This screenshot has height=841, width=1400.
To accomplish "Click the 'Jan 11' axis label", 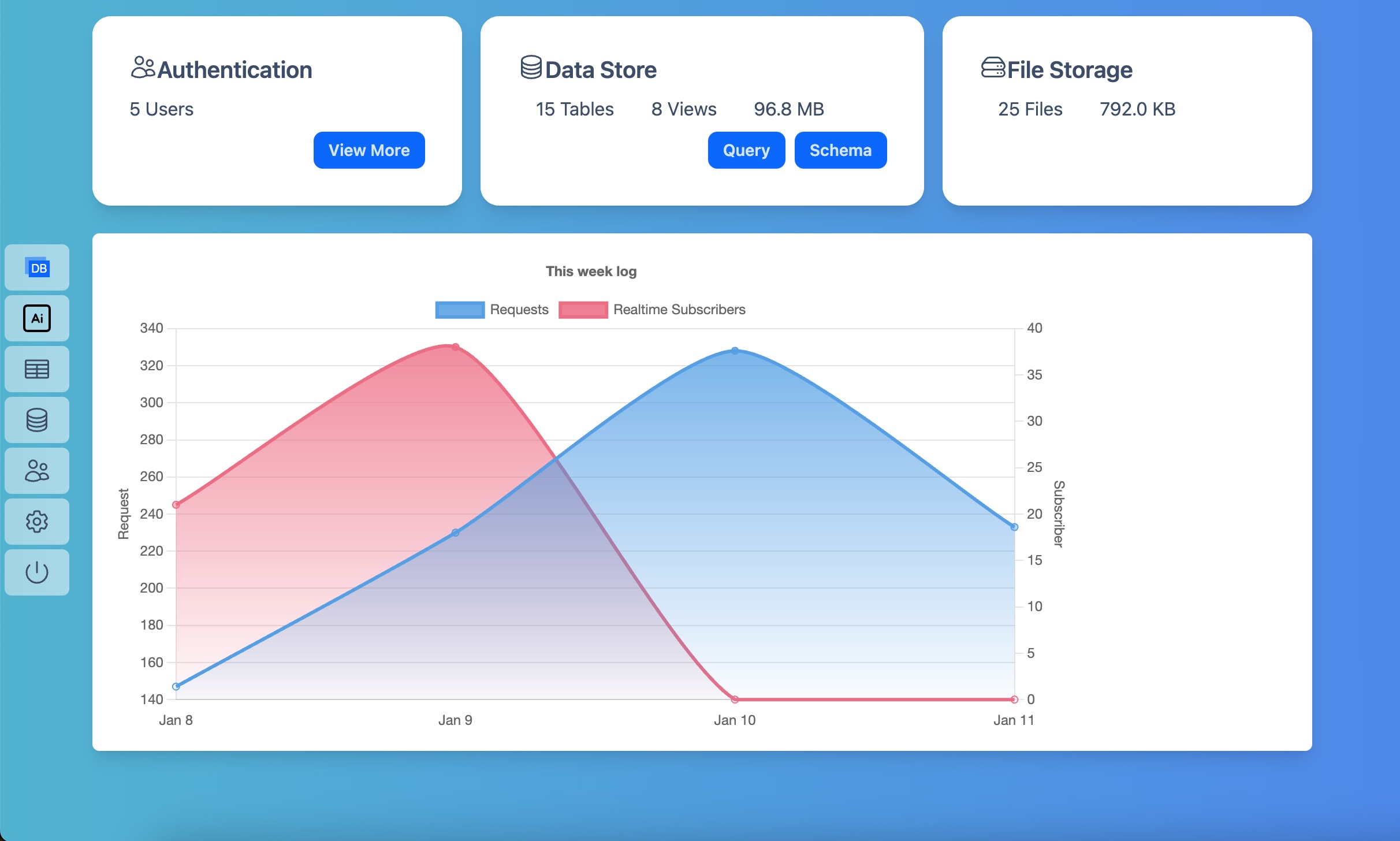I will point(1014,720).
